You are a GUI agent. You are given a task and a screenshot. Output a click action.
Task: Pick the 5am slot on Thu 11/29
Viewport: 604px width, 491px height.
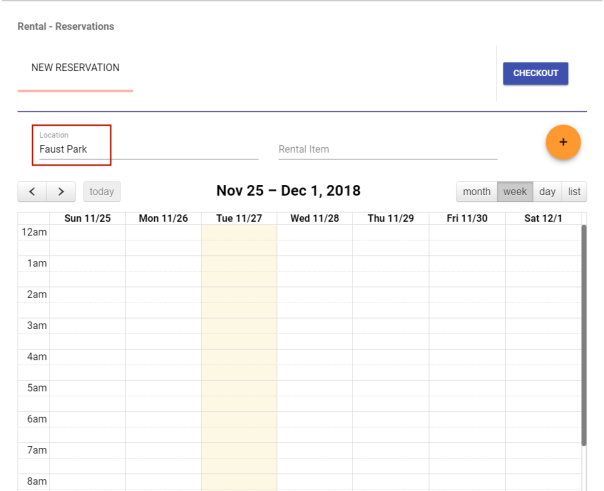tap(390, 388)
